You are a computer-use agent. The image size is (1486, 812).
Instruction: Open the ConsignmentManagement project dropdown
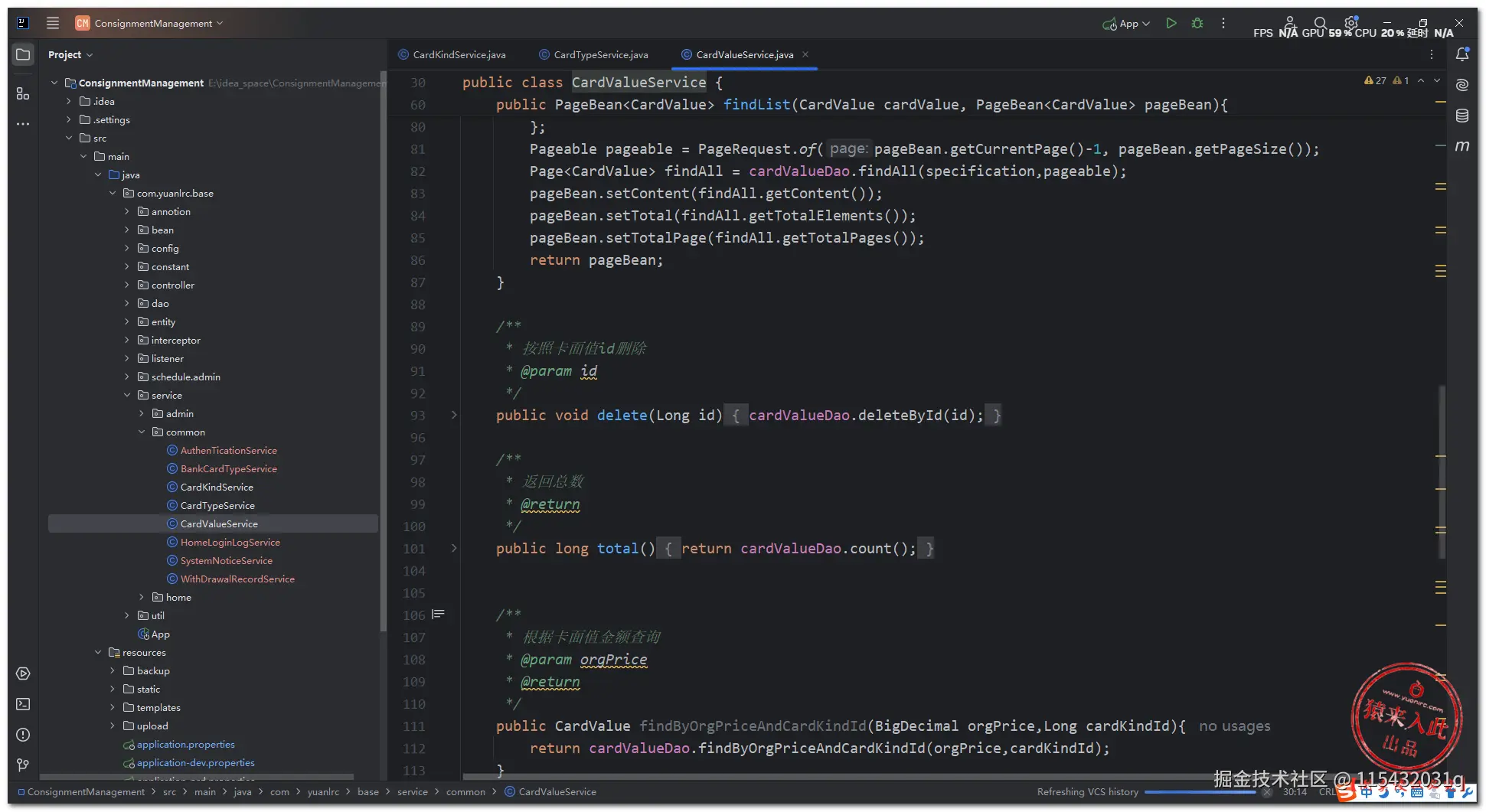[x=158, y=23]
